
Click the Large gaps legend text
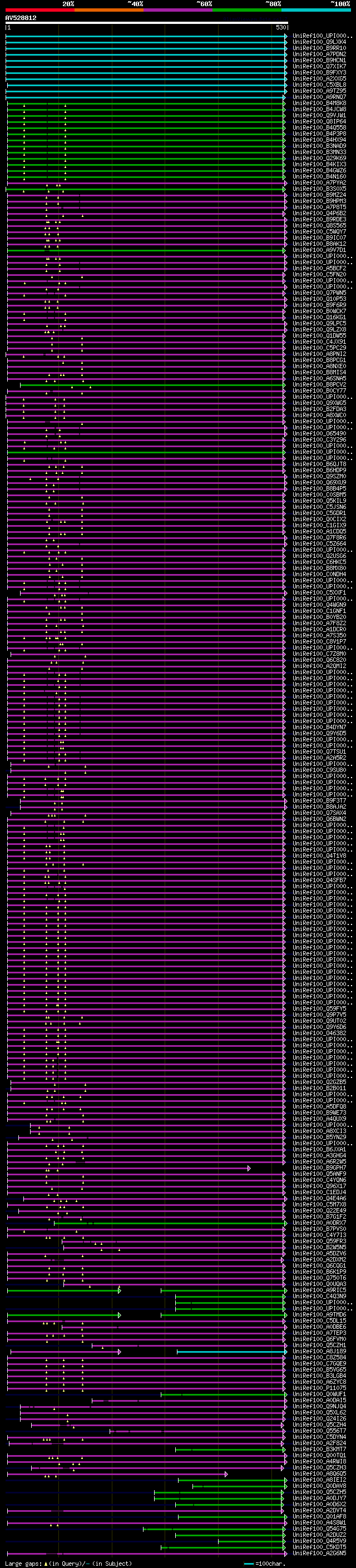68,1563
